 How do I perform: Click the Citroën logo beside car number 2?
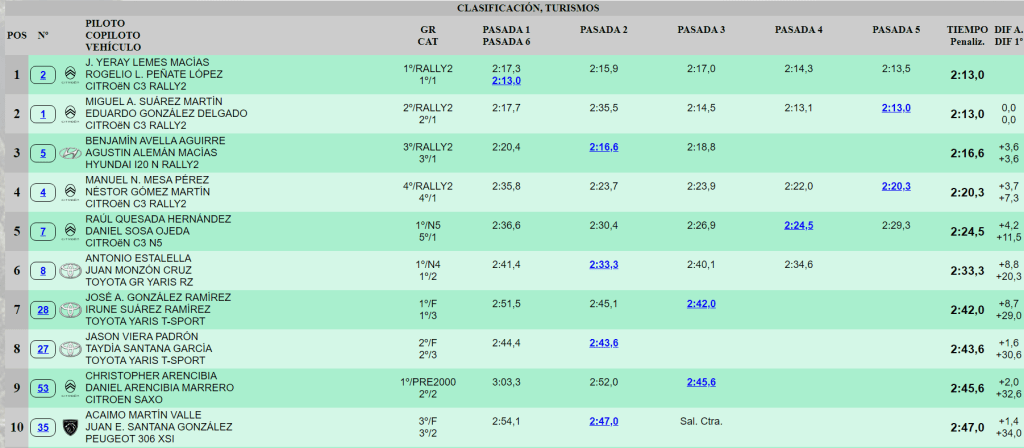tap(70, 75)
